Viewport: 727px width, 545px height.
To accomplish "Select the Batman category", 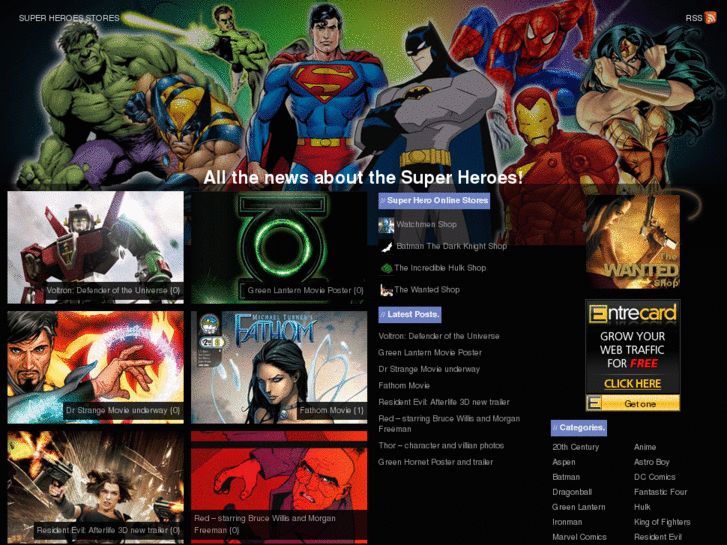I will tap(566, 477).
